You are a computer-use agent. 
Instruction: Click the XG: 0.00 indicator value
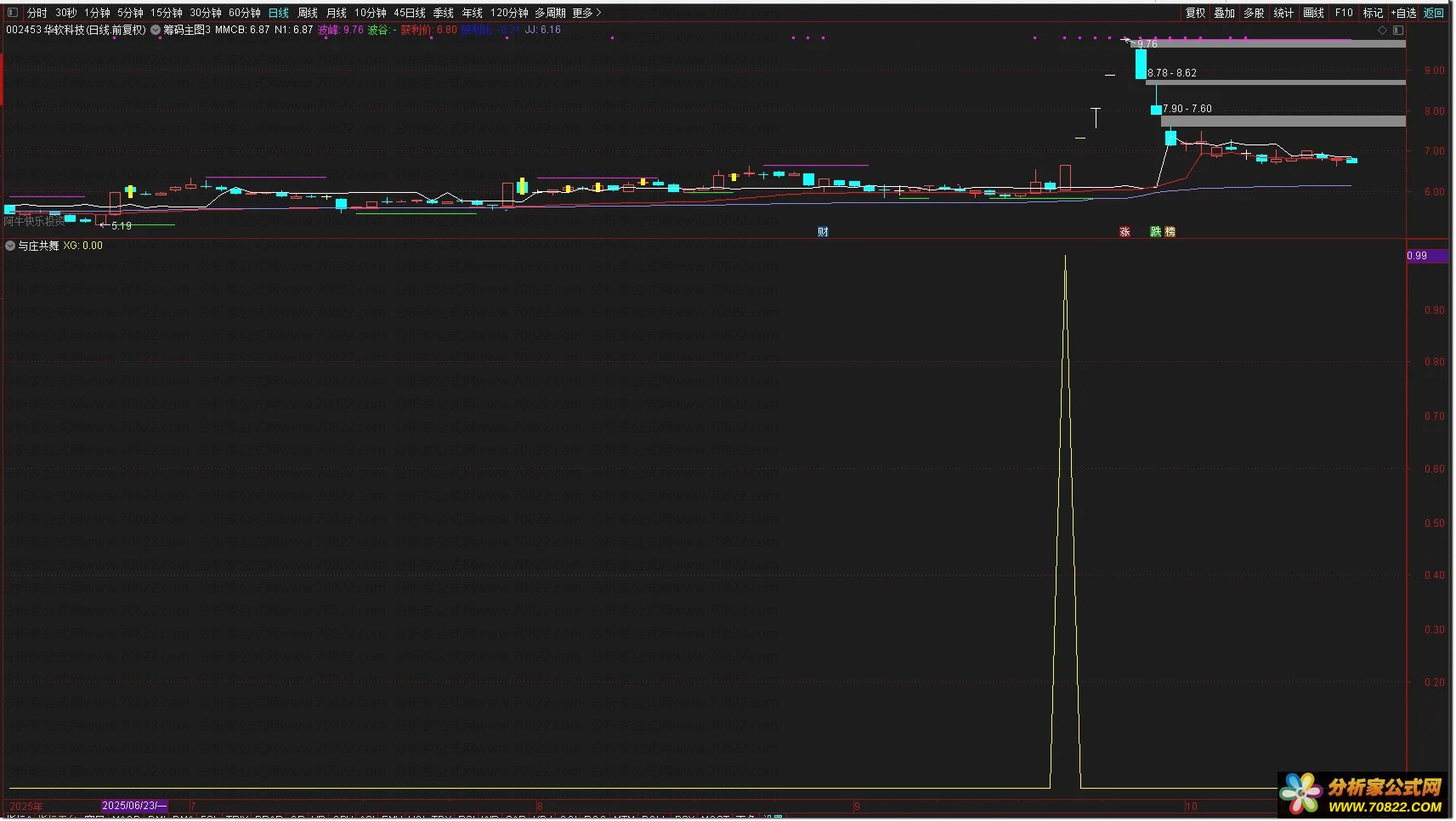click(83, 246)
